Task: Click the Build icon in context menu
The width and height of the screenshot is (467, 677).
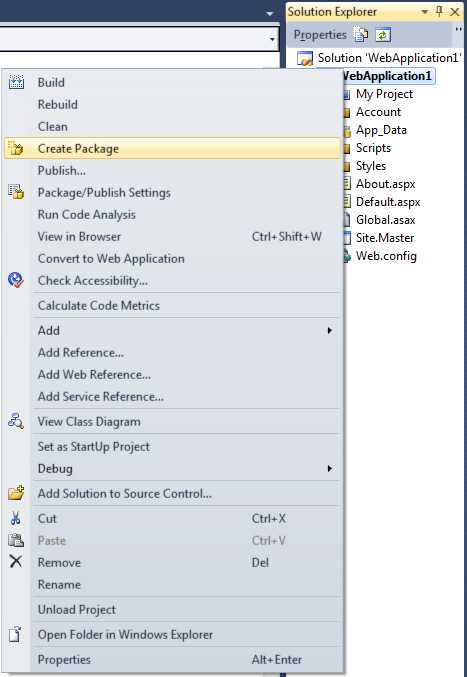Action: [16, 82]
